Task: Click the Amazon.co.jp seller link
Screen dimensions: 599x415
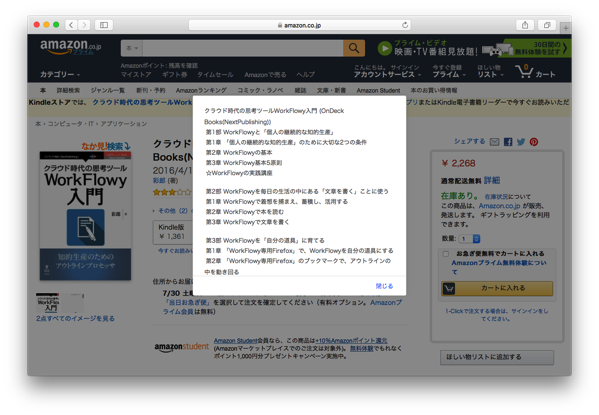Action: [499, 206]
